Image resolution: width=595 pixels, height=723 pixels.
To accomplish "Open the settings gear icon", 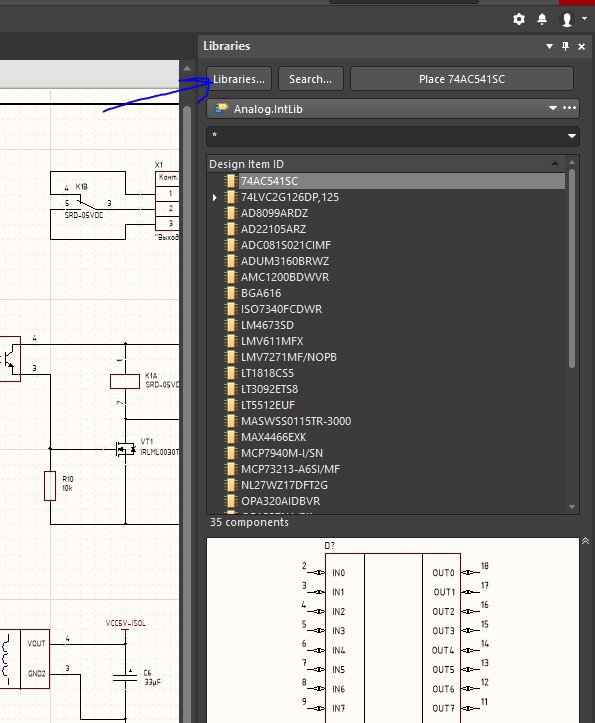I will tap(519, 19).
